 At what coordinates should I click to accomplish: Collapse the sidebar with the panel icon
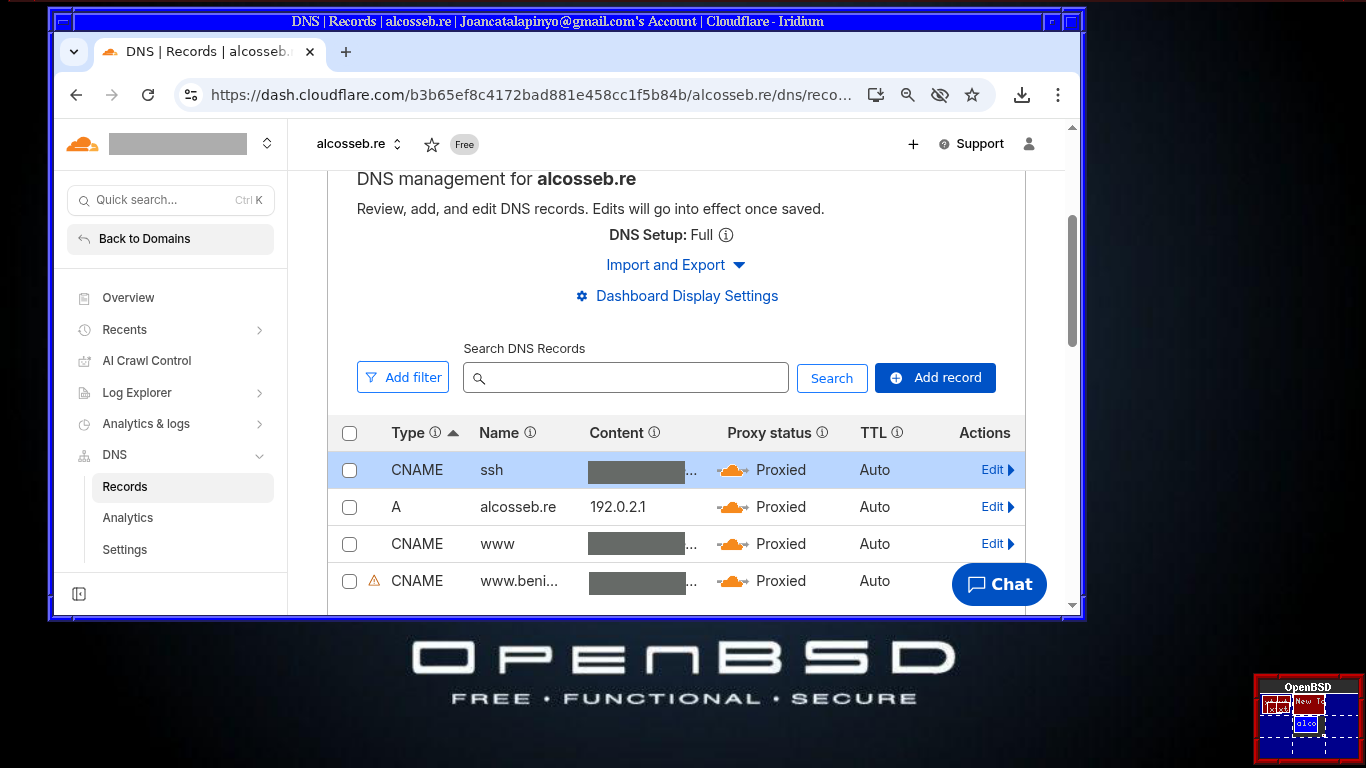(x=79, y=594)
